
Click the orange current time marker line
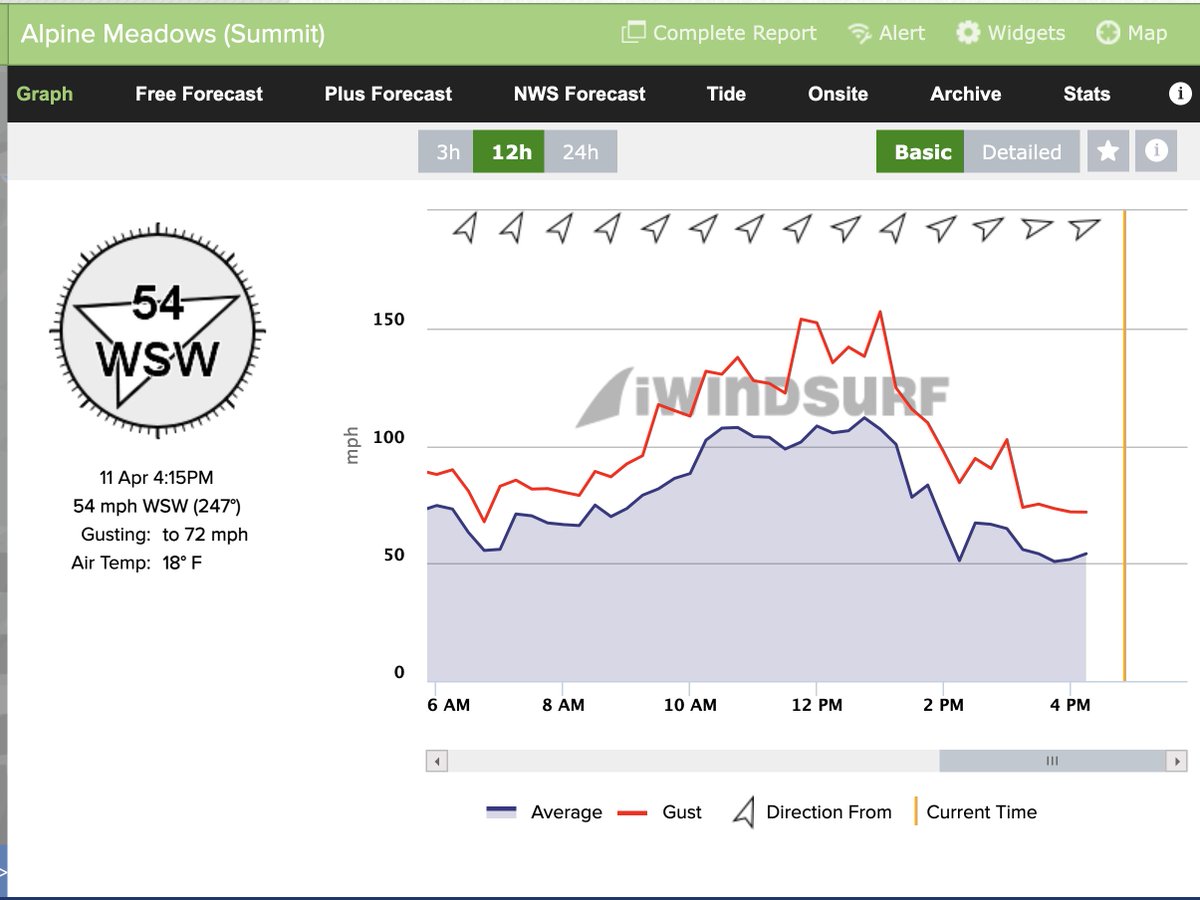click(x=1125, y=446)
